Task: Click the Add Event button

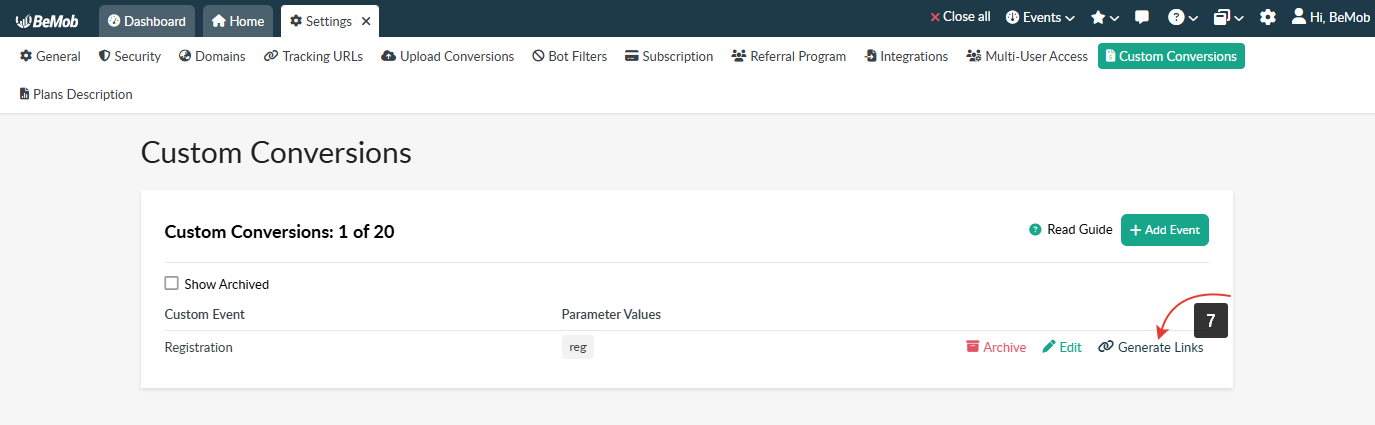Action: (x=1164, y=230)
